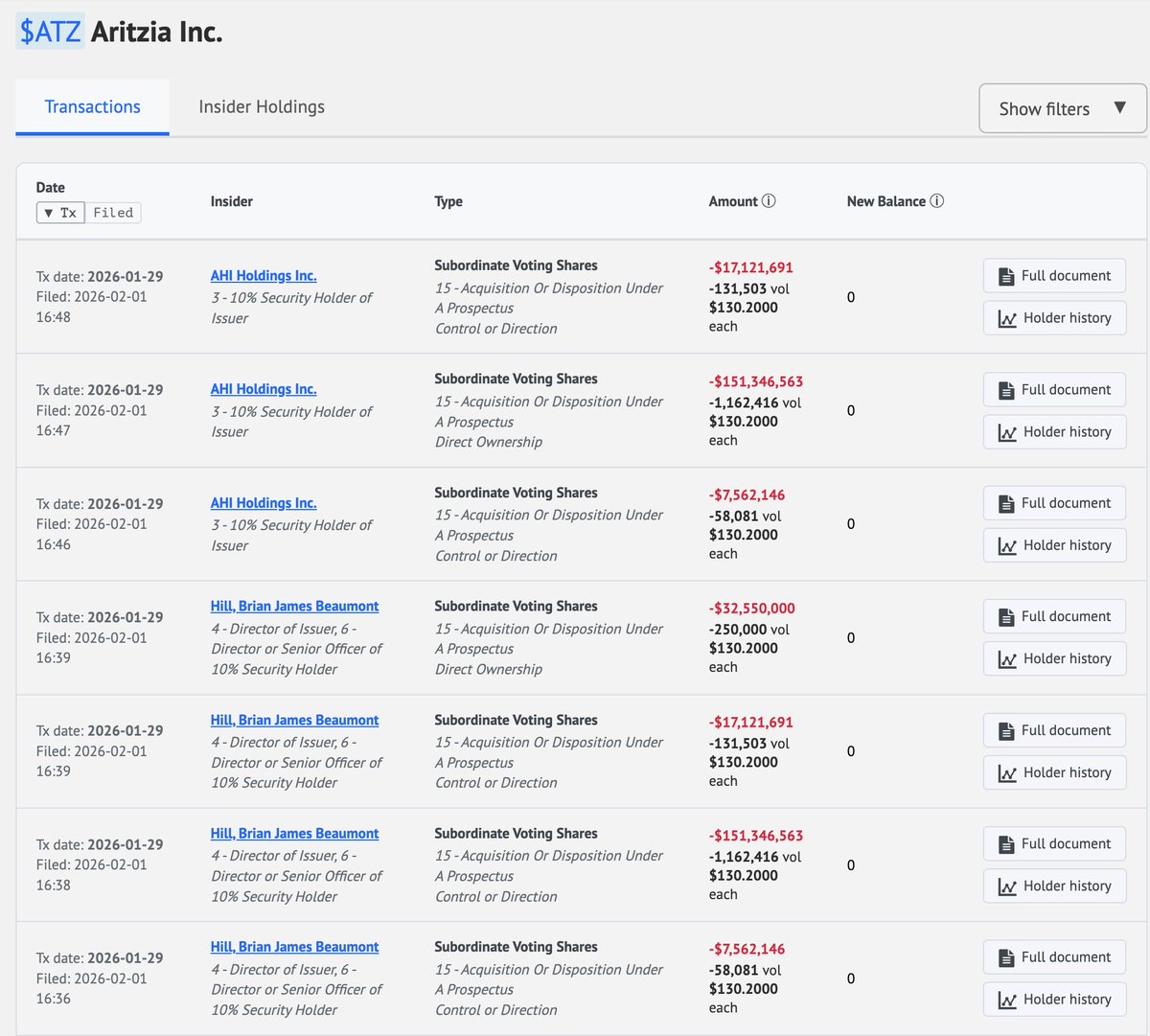Click the Aritzia Inc. company heading

157,32
